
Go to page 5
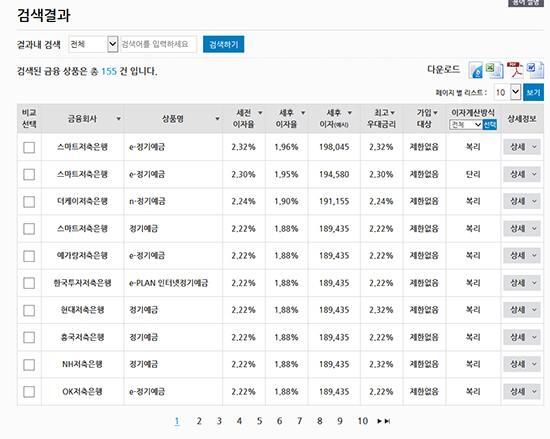pos(259,421)
